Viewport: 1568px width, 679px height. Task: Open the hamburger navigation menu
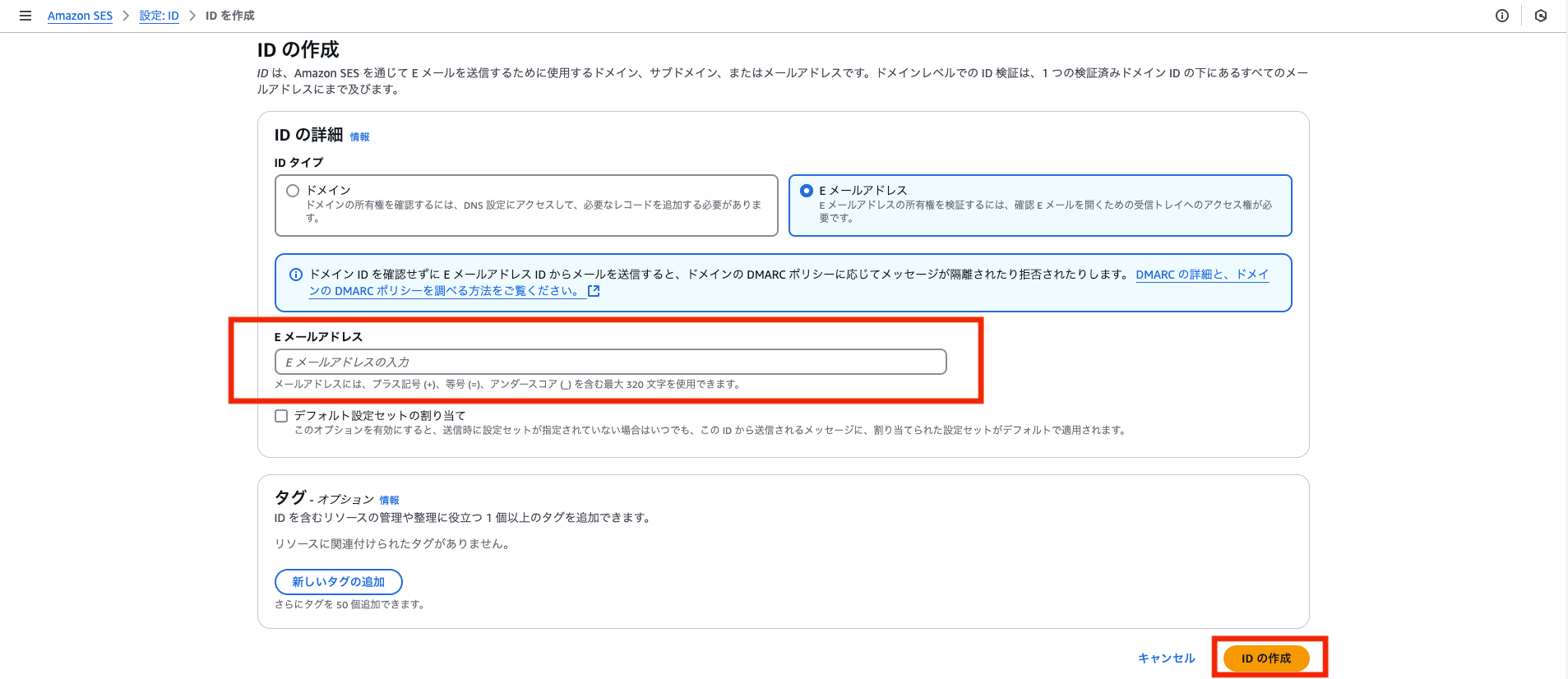point(25,16)
